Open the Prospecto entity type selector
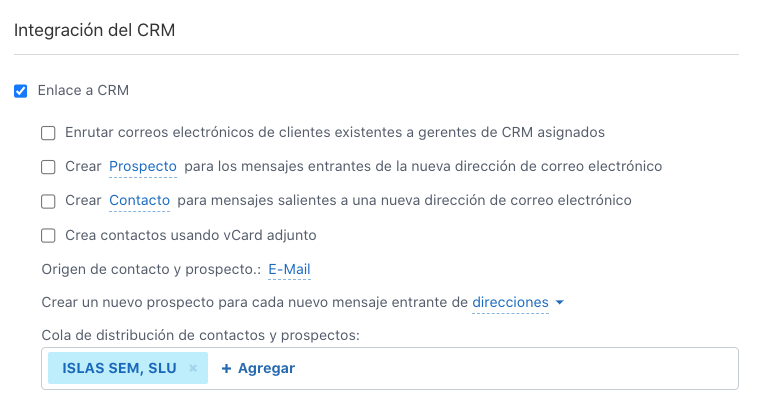762x416 pixels. point(143,166)
